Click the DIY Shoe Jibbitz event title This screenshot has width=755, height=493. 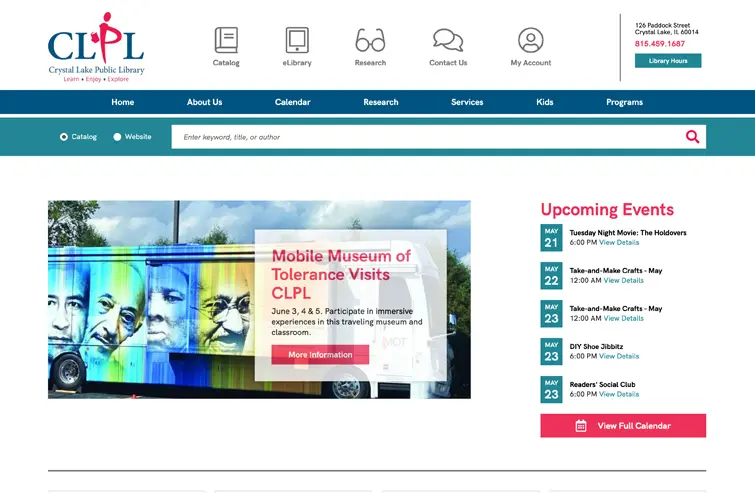(596, 347)
